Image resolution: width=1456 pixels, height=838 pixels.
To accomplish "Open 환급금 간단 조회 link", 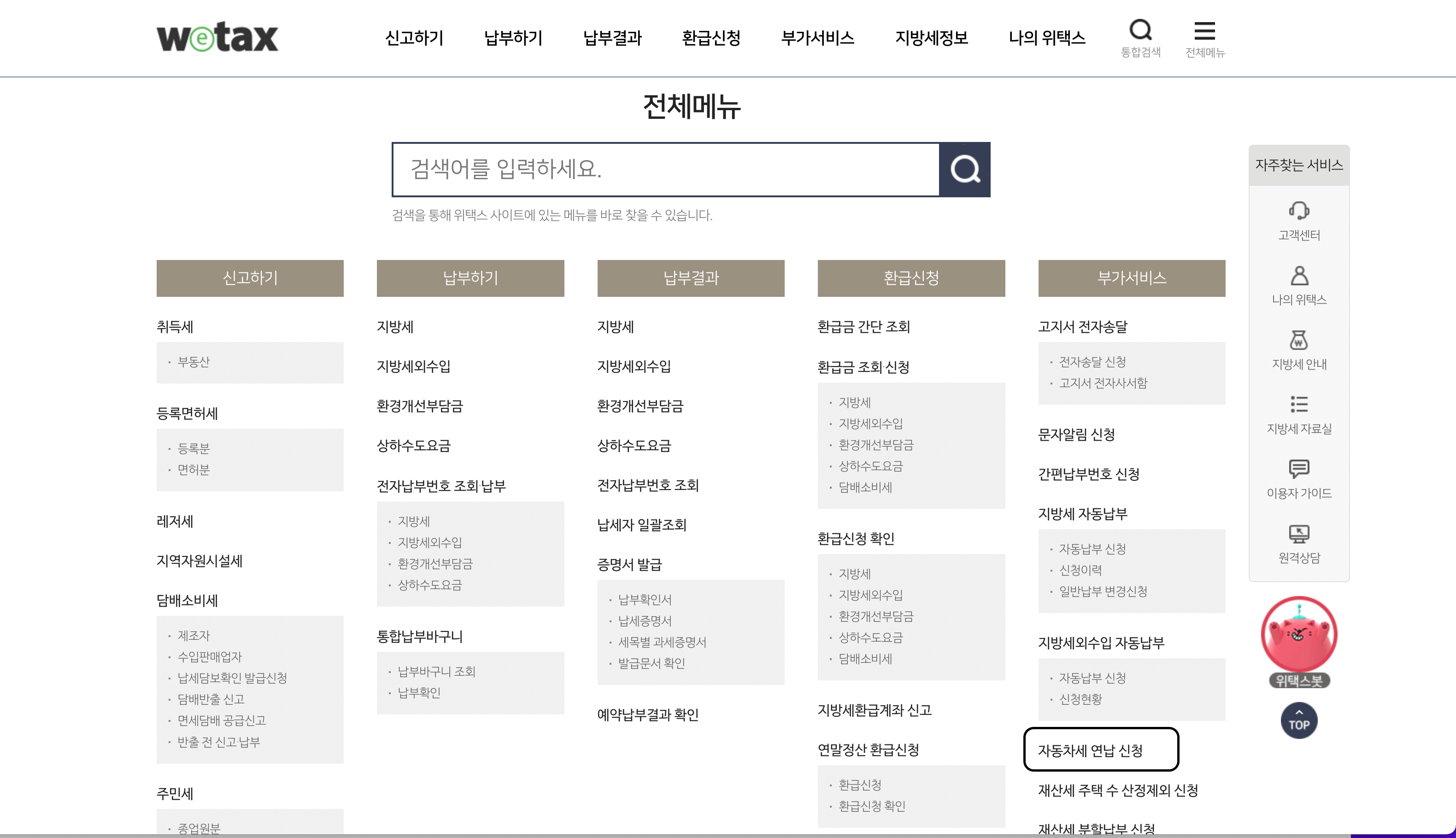I will tap(863, 327).
